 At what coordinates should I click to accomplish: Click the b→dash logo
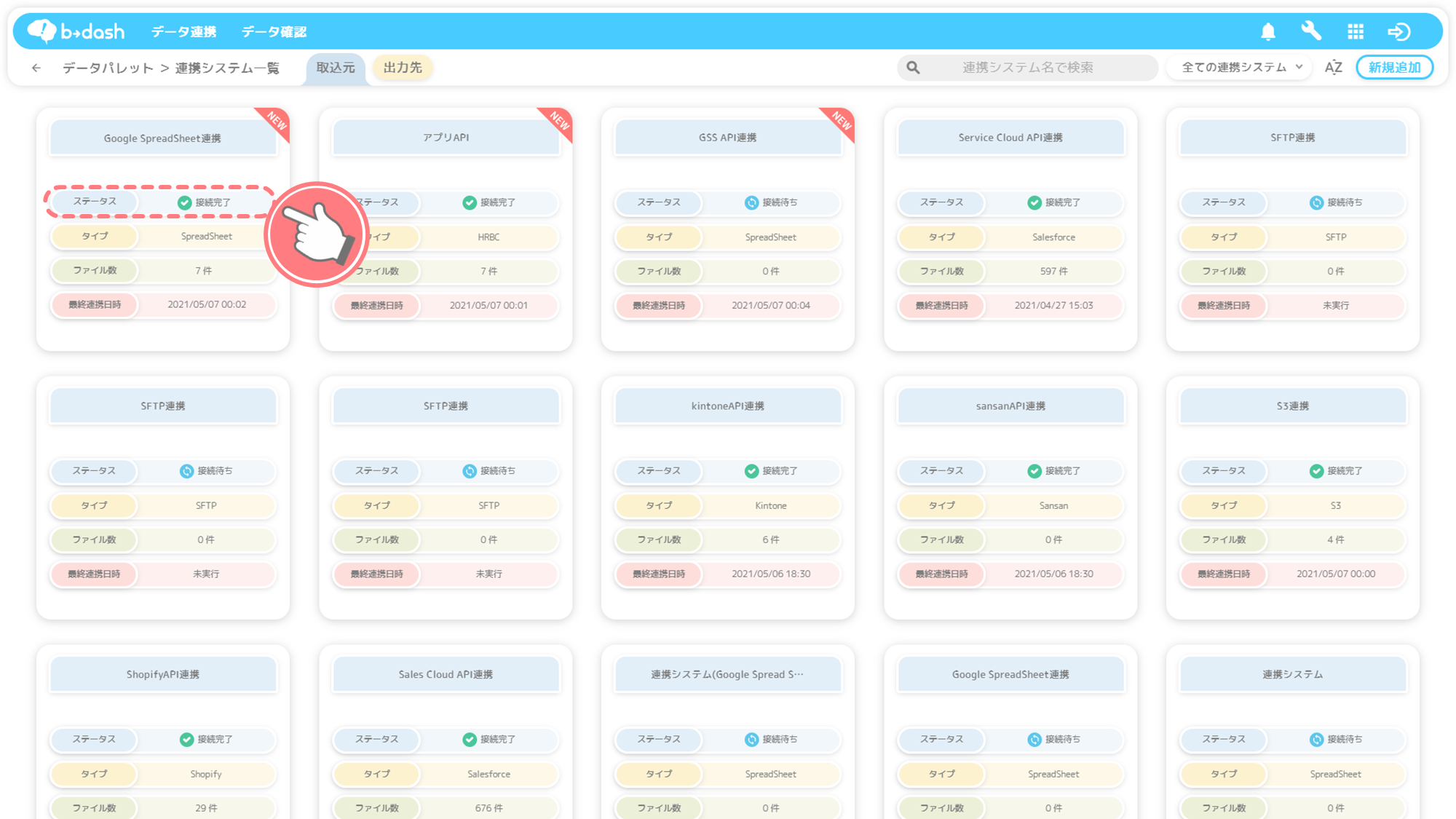76,31
